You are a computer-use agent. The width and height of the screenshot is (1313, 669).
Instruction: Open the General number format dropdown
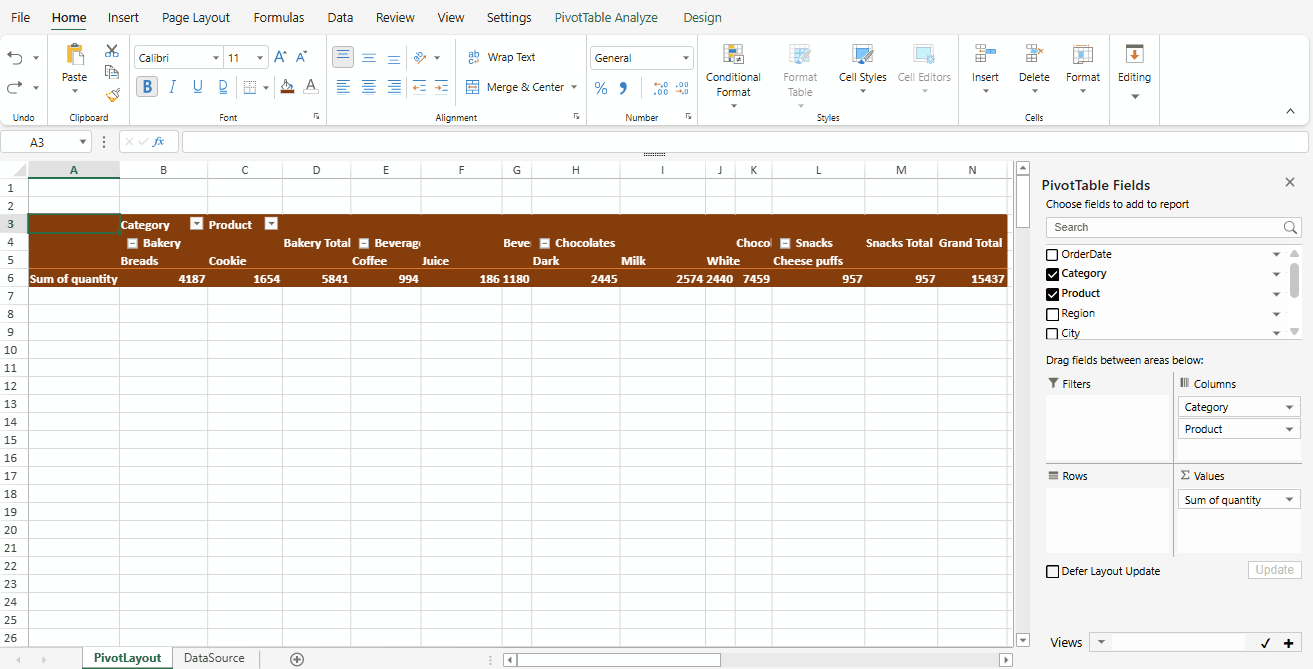click(685, 58)
